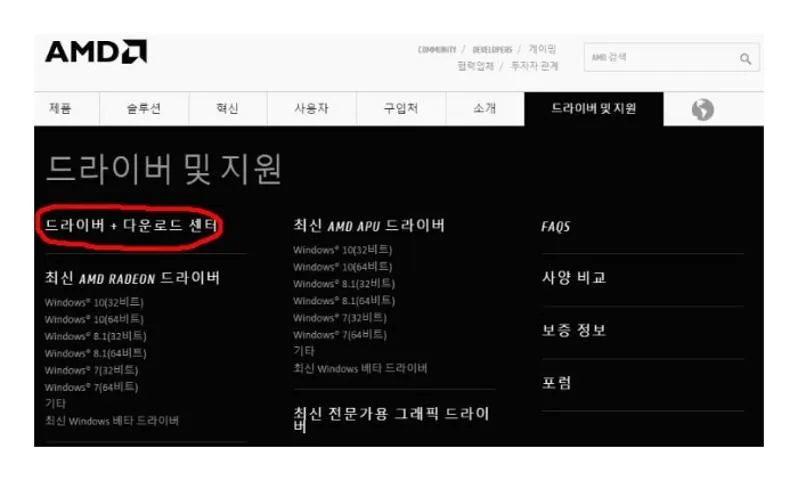
Task: Open the 투자자 관계 link
Action: (x=534, y=66)
